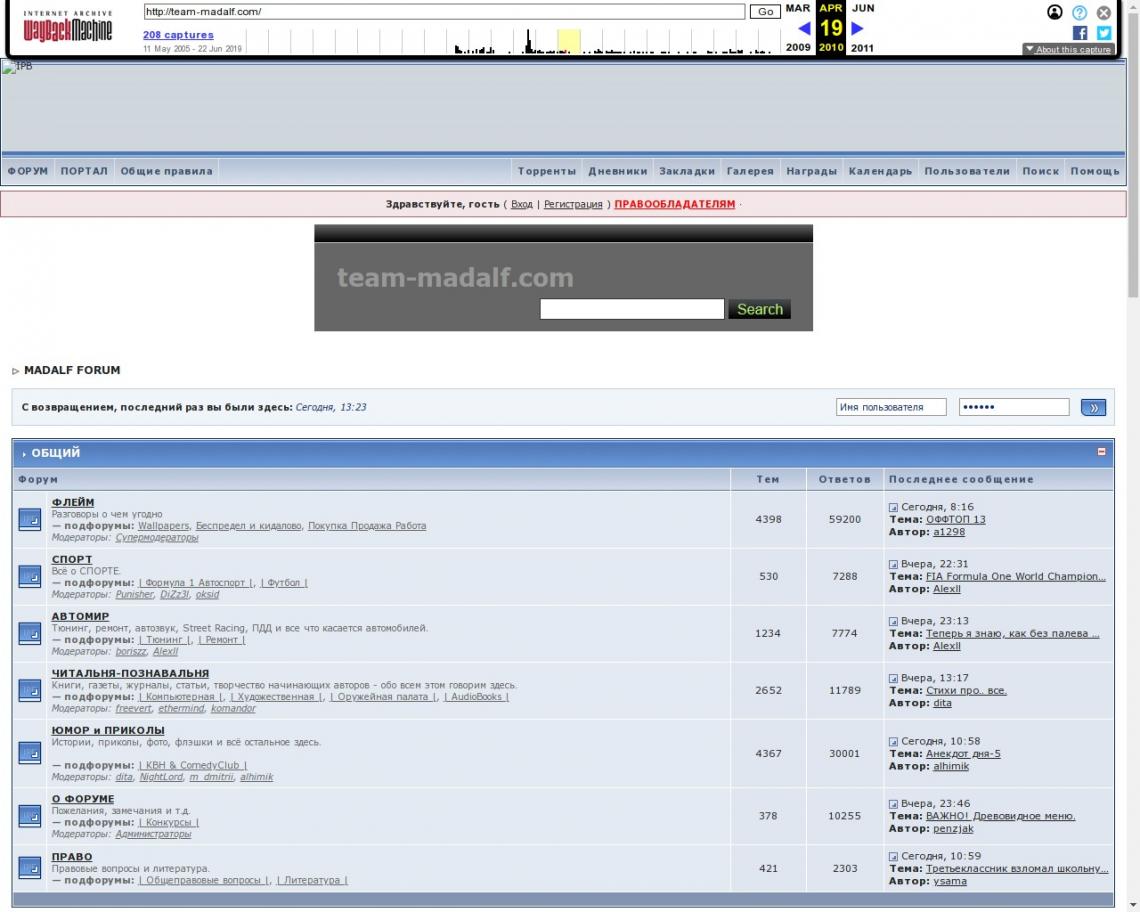This screenshot has width=1140, height=912.
Task: Click the ЧИТАЛЬНЯ-ПОЗНАВАЛЬНЯ forum status icon
Action: pyautogui.click(x=30, y=689)
